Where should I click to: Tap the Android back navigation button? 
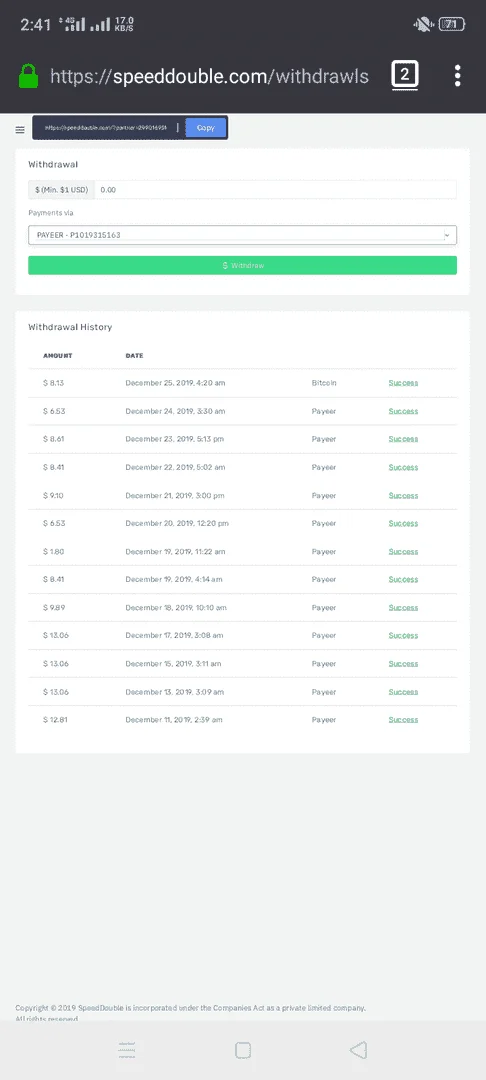tap(358, 1050)
